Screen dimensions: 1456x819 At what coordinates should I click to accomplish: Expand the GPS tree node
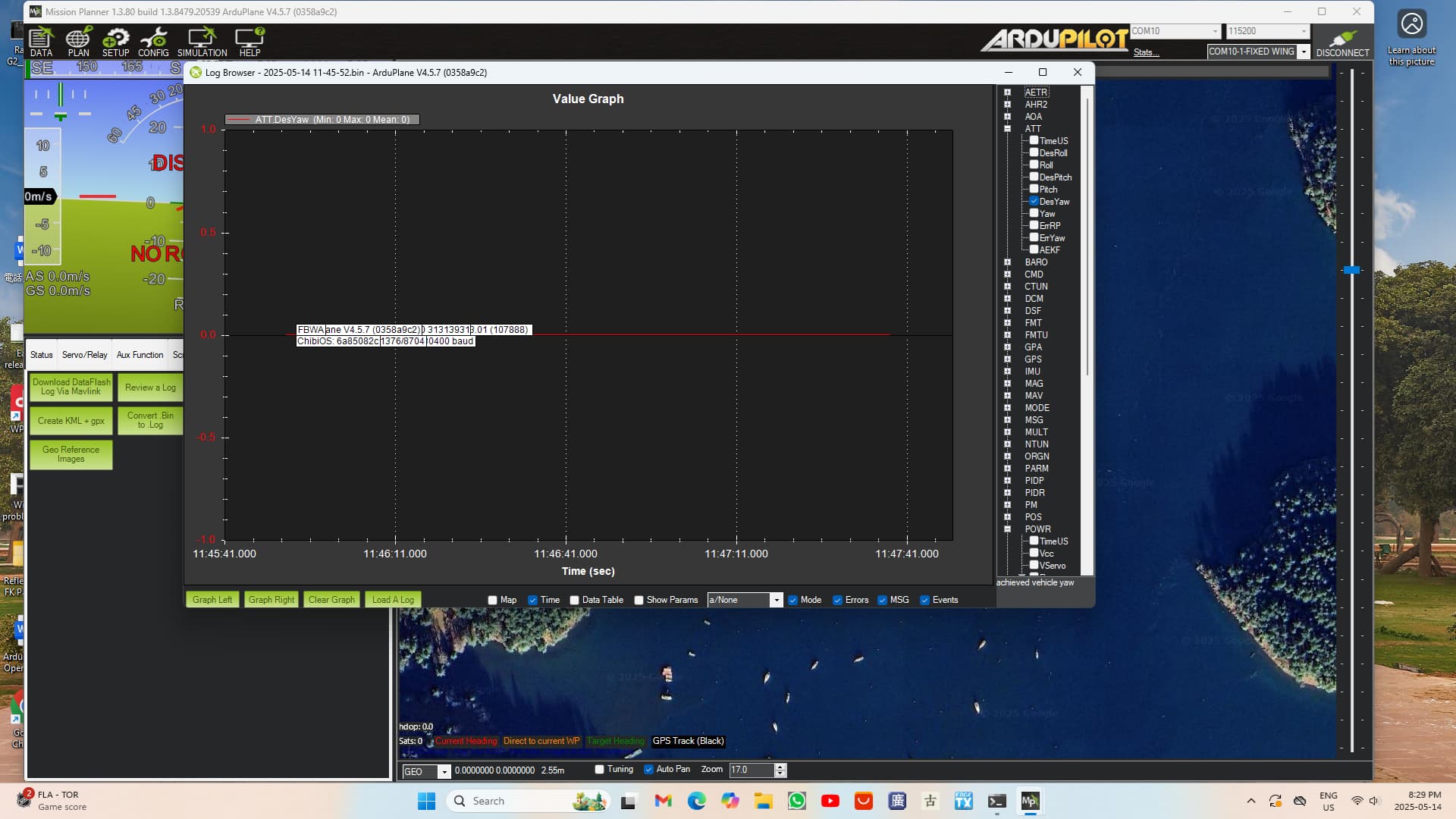tap(1007, 359)
